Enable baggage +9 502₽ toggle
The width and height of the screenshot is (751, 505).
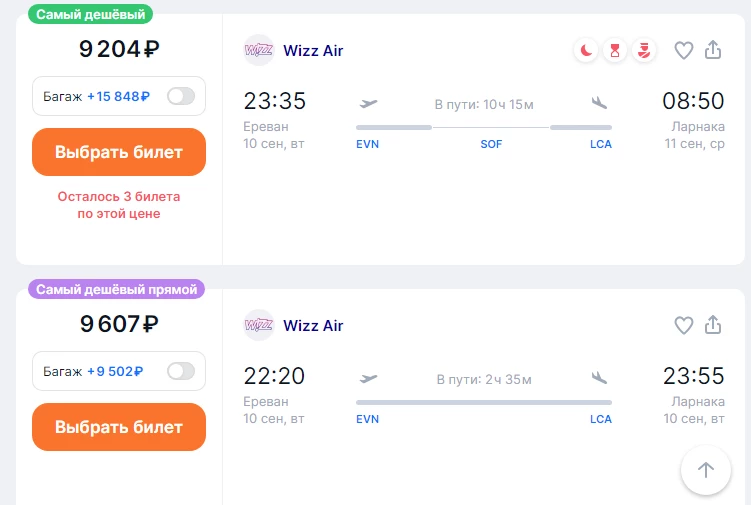(181, 371)
